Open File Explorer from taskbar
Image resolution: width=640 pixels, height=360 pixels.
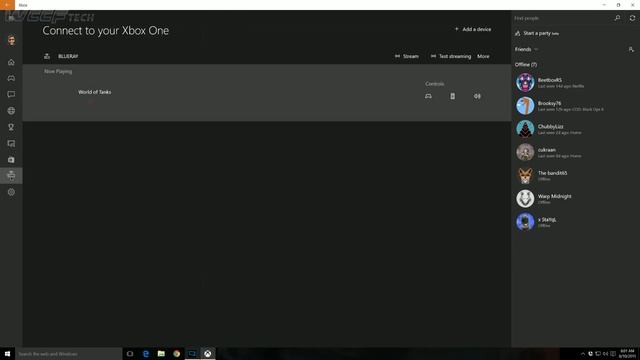pyautogui.click(x=161, y=354)
